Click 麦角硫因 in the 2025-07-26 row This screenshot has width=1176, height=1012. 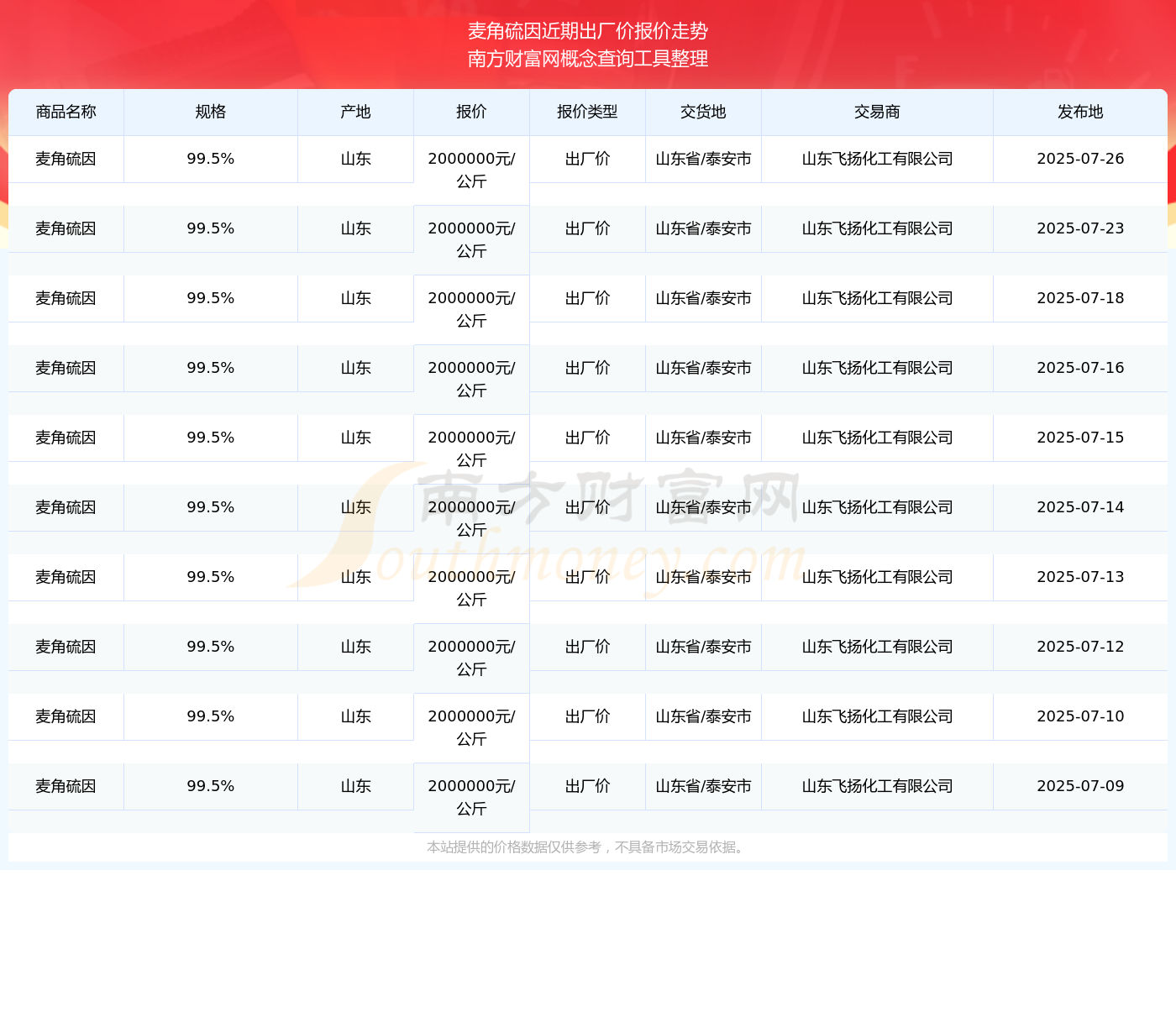point(66,159)
